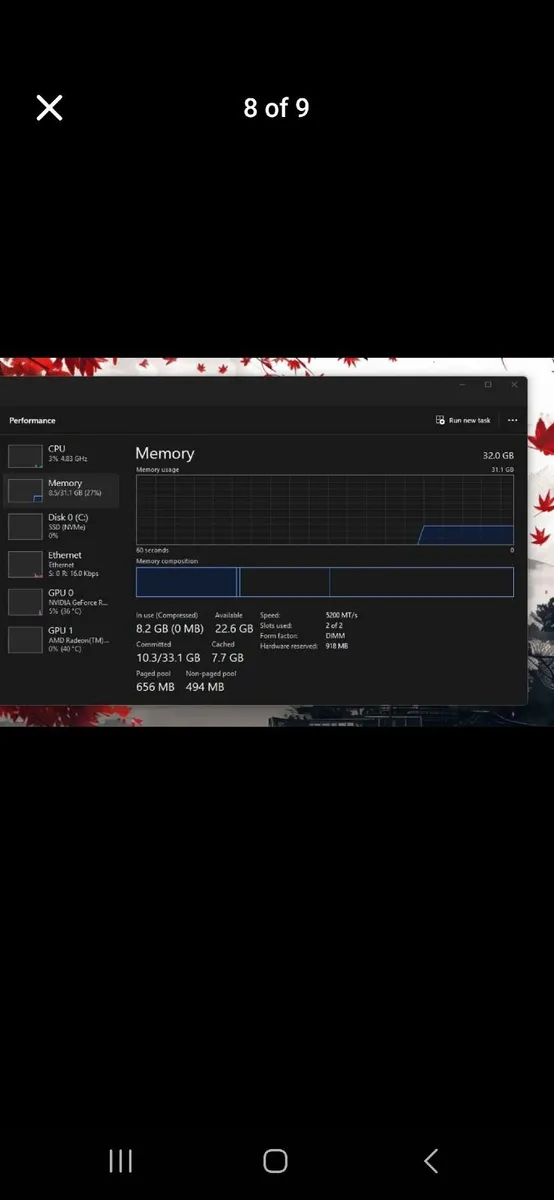The height and width of the screenshot is (1200, 554).
Task: Click the Form factor value DIMM
Action: (x=335, y=636)
